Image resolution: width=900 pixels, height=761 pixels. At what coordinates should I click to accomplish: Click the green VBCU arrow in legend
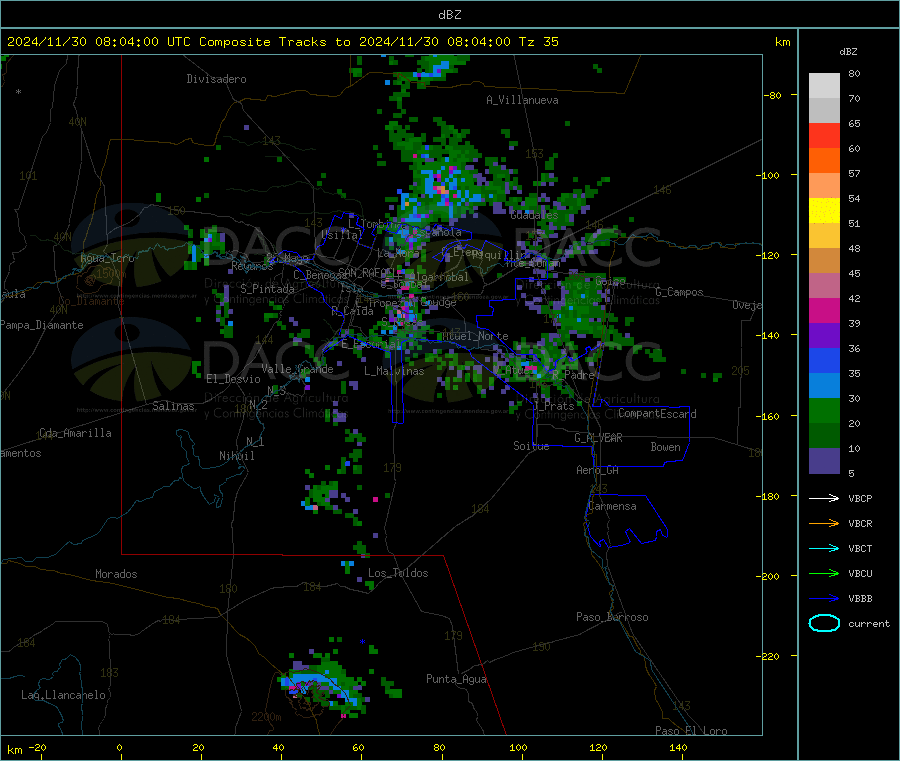824,573
